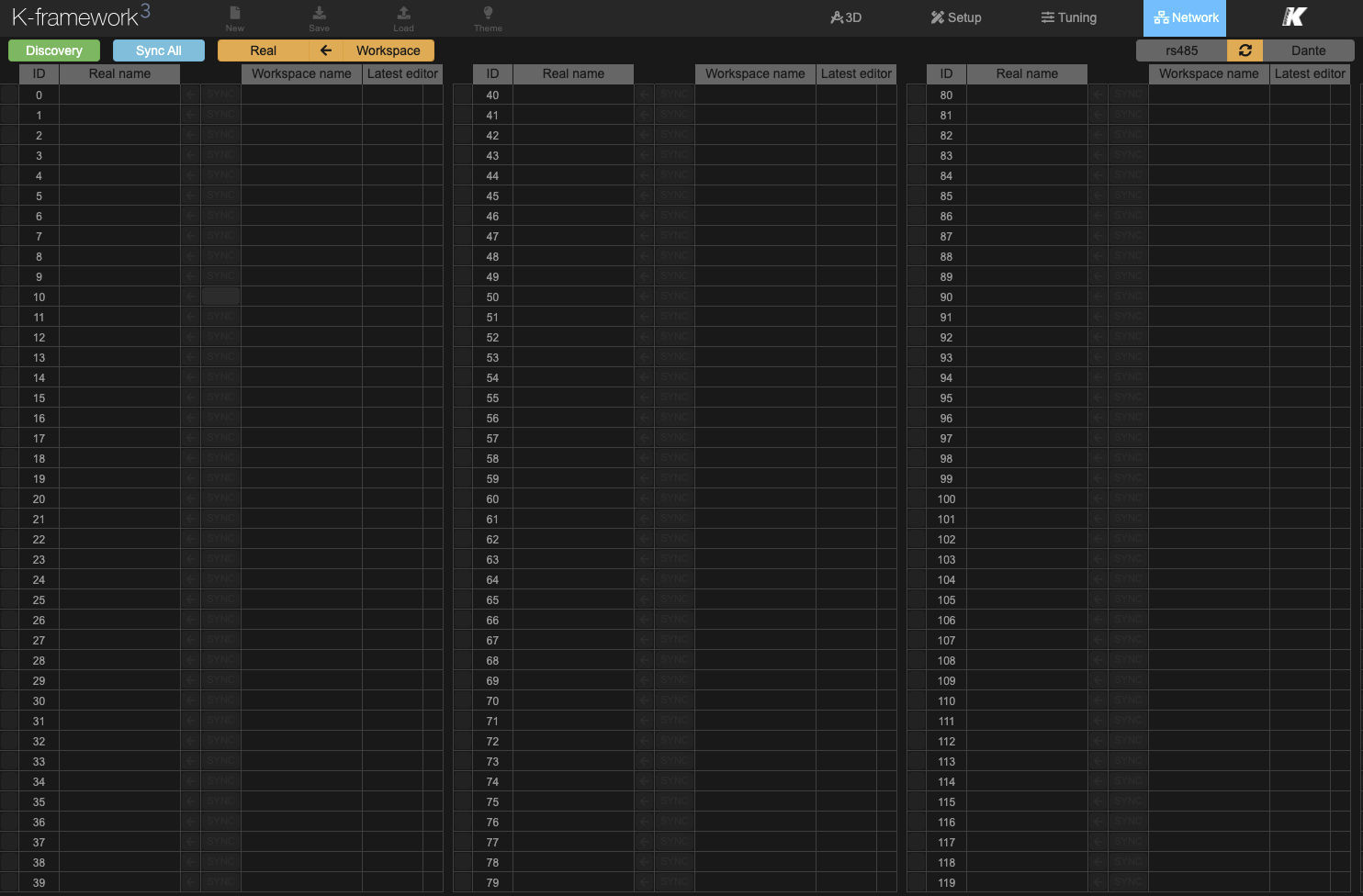Click the Save icon in the toolbar
This screenshot has width=1363, height=896.
pyautogui.click(x=319, y=17)
